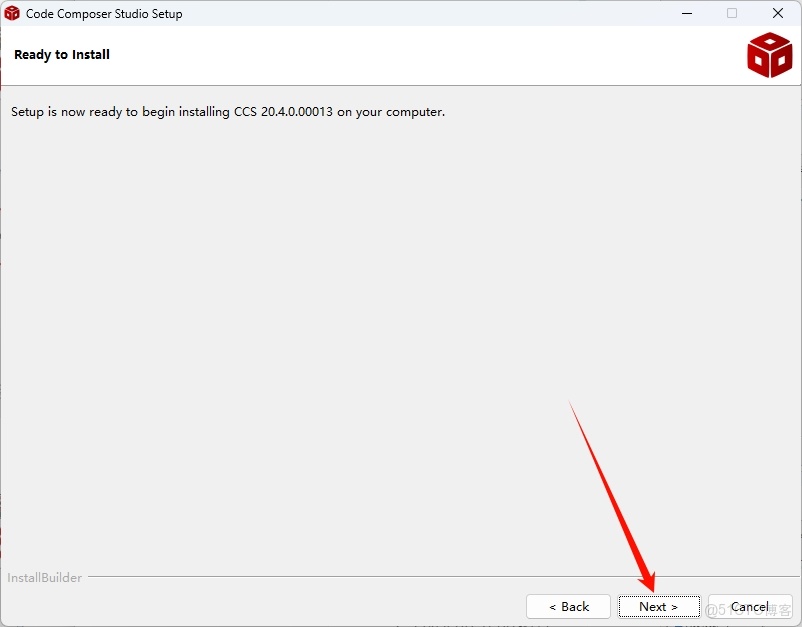Click the 'Code Composer Studio Setup' window title
Image resolution: width=802 pixels, height=627 pixels.
click(x=104, y=14)
